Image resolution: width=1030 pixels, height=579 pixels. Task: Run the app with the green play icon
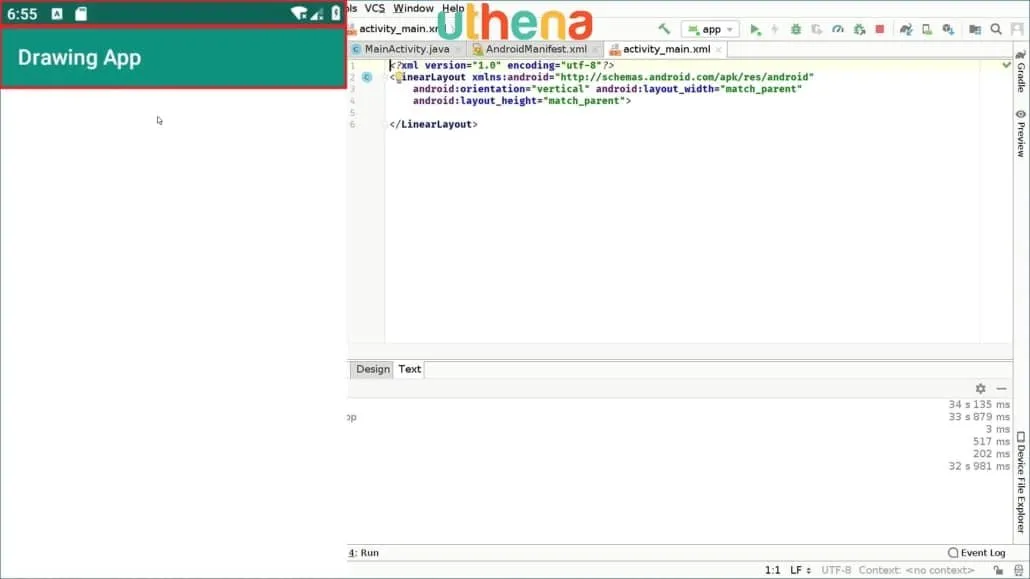point(755,30)
